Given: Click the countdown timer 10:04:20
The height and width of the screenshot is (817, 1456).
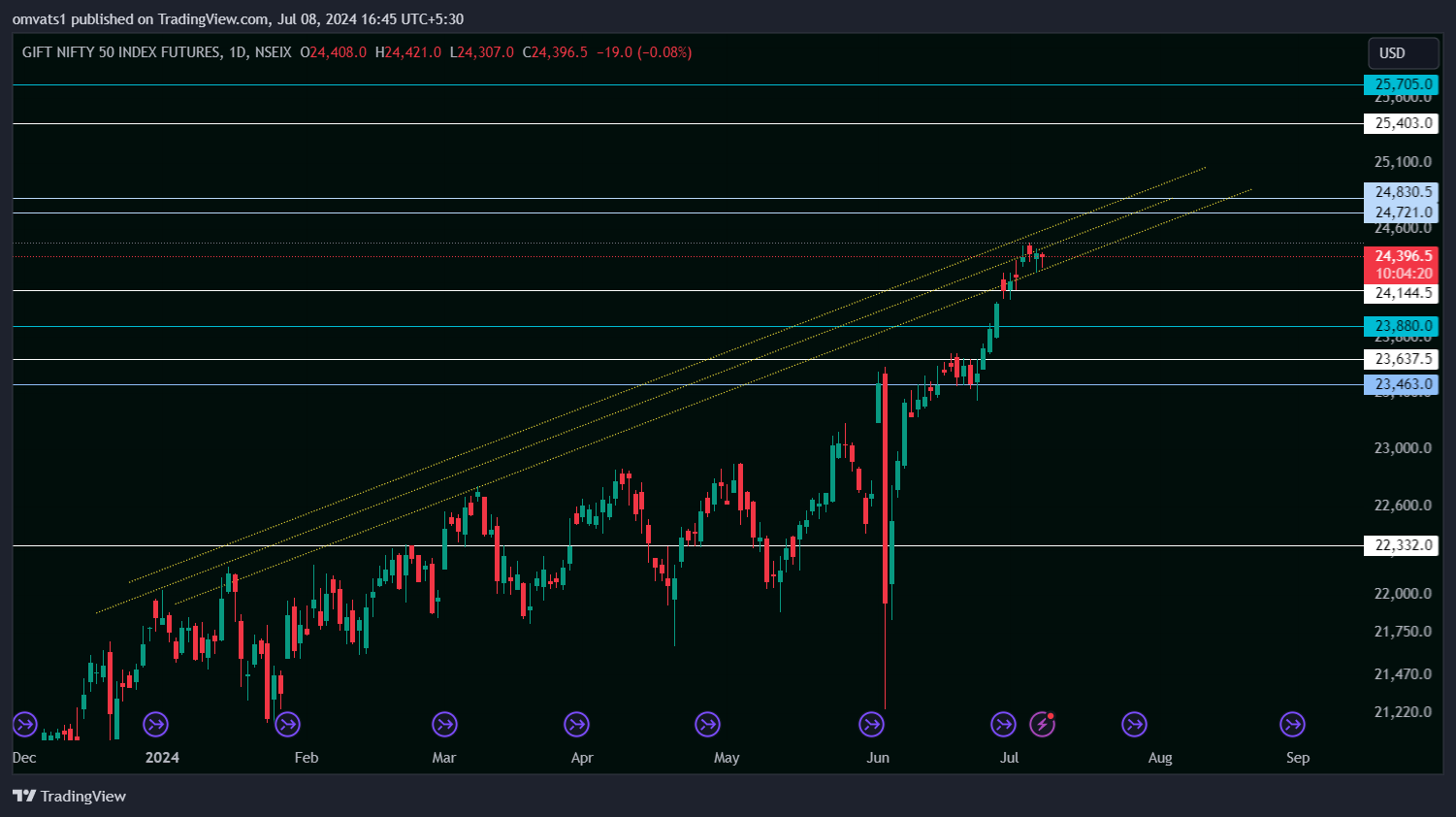Looking at the screenshot, I should click(1402, 274).
